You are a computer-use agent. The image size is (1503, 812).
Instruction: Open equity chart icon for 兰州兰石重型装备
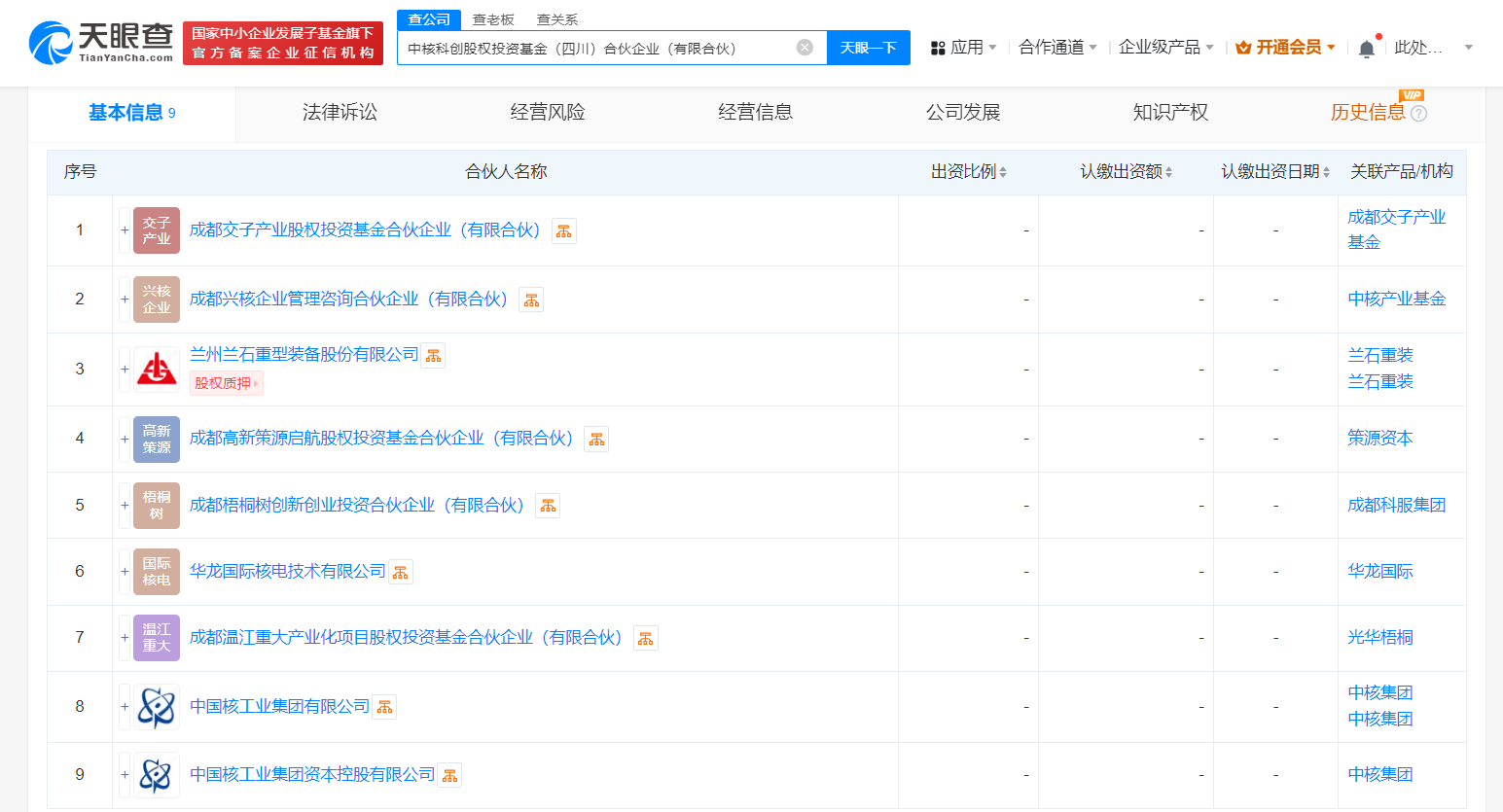tap(434, 356)
